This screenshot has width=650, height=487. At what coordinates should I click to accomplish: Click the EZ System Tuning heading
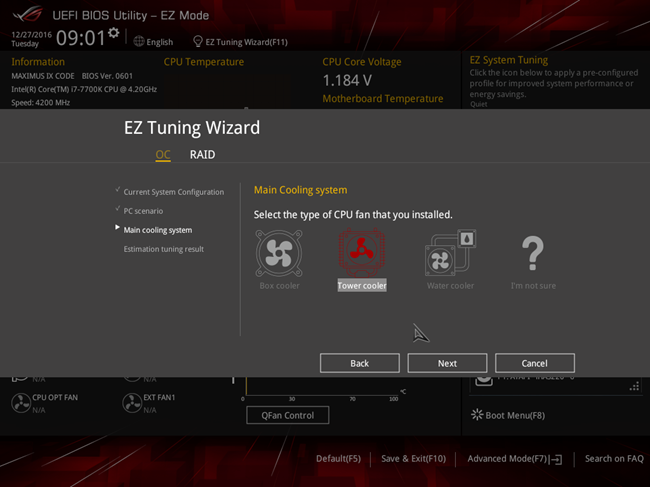pyautogui.click(x=509, y=60)
